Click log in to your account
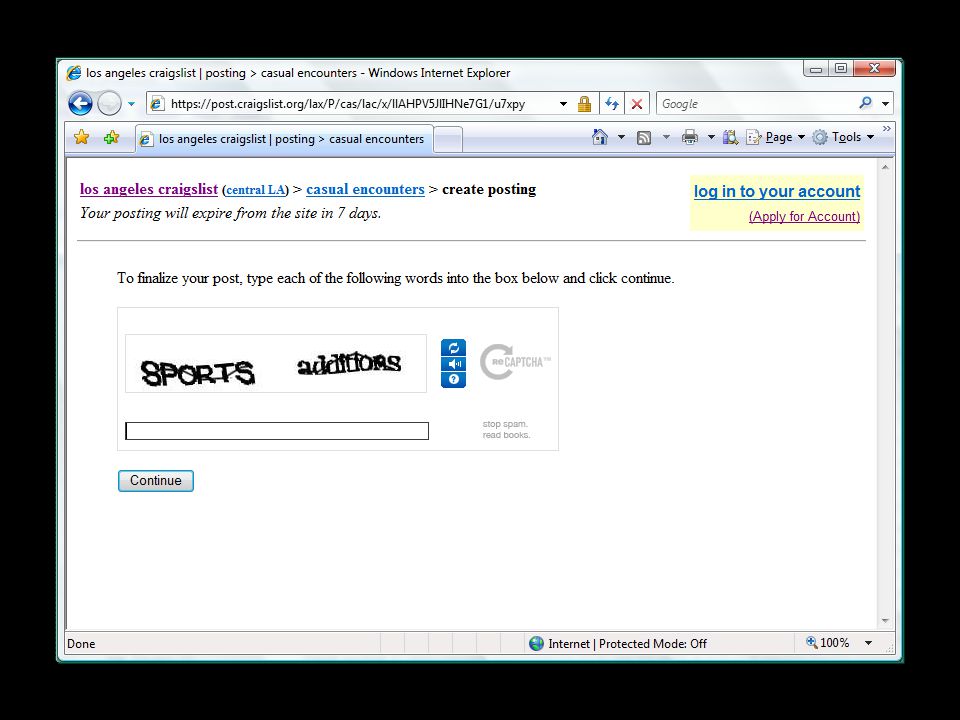 [777, 191]
